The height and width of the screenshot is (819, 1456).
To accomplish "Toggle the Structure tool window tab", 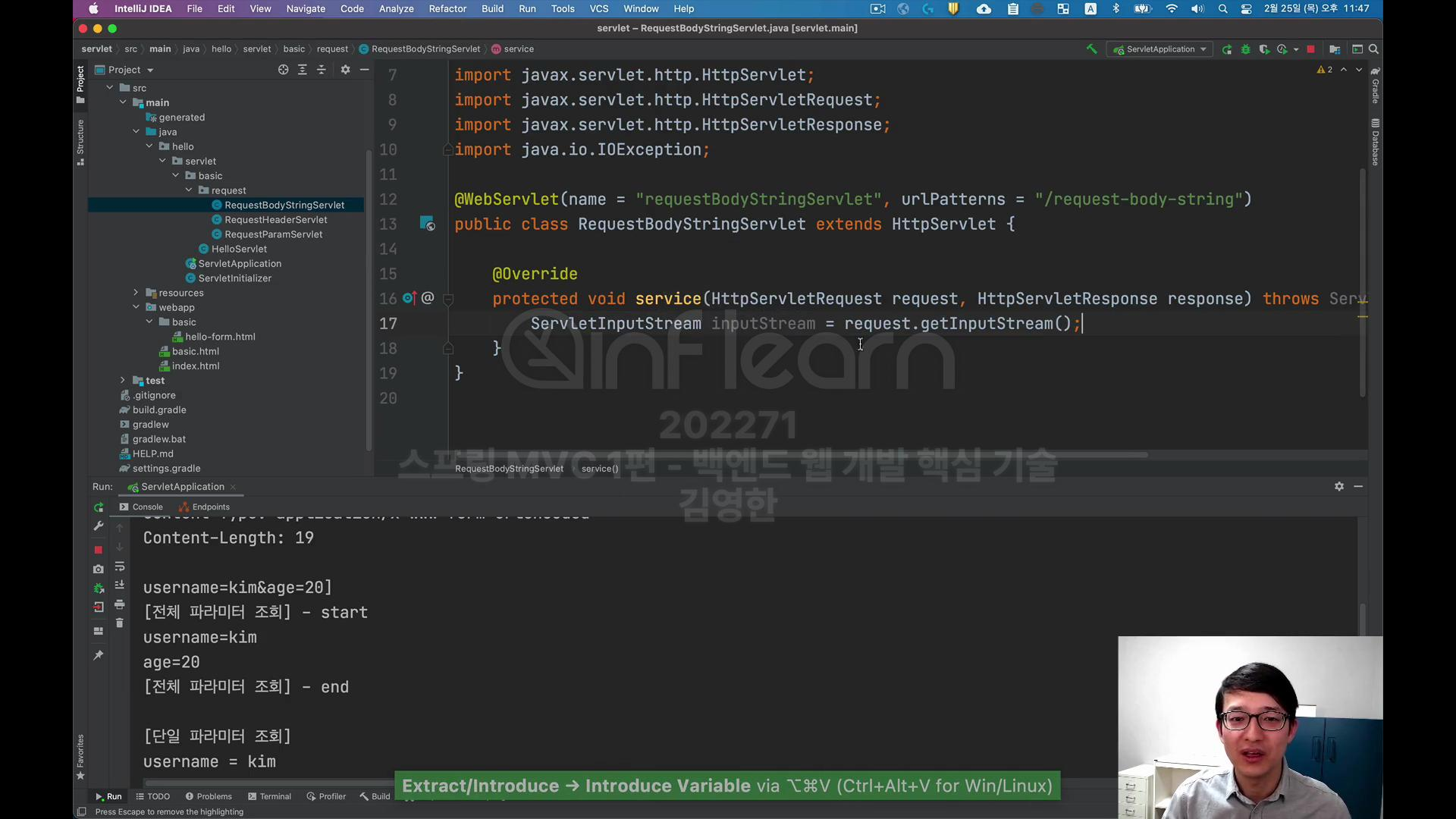I will (x=80, y=142).
